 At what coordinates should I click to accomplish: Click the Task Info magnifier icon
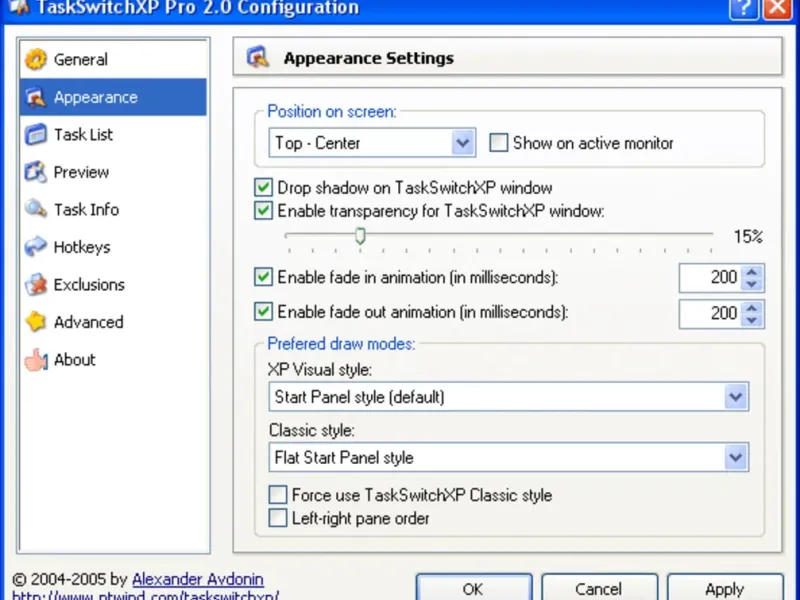click(x=36, y=209)
